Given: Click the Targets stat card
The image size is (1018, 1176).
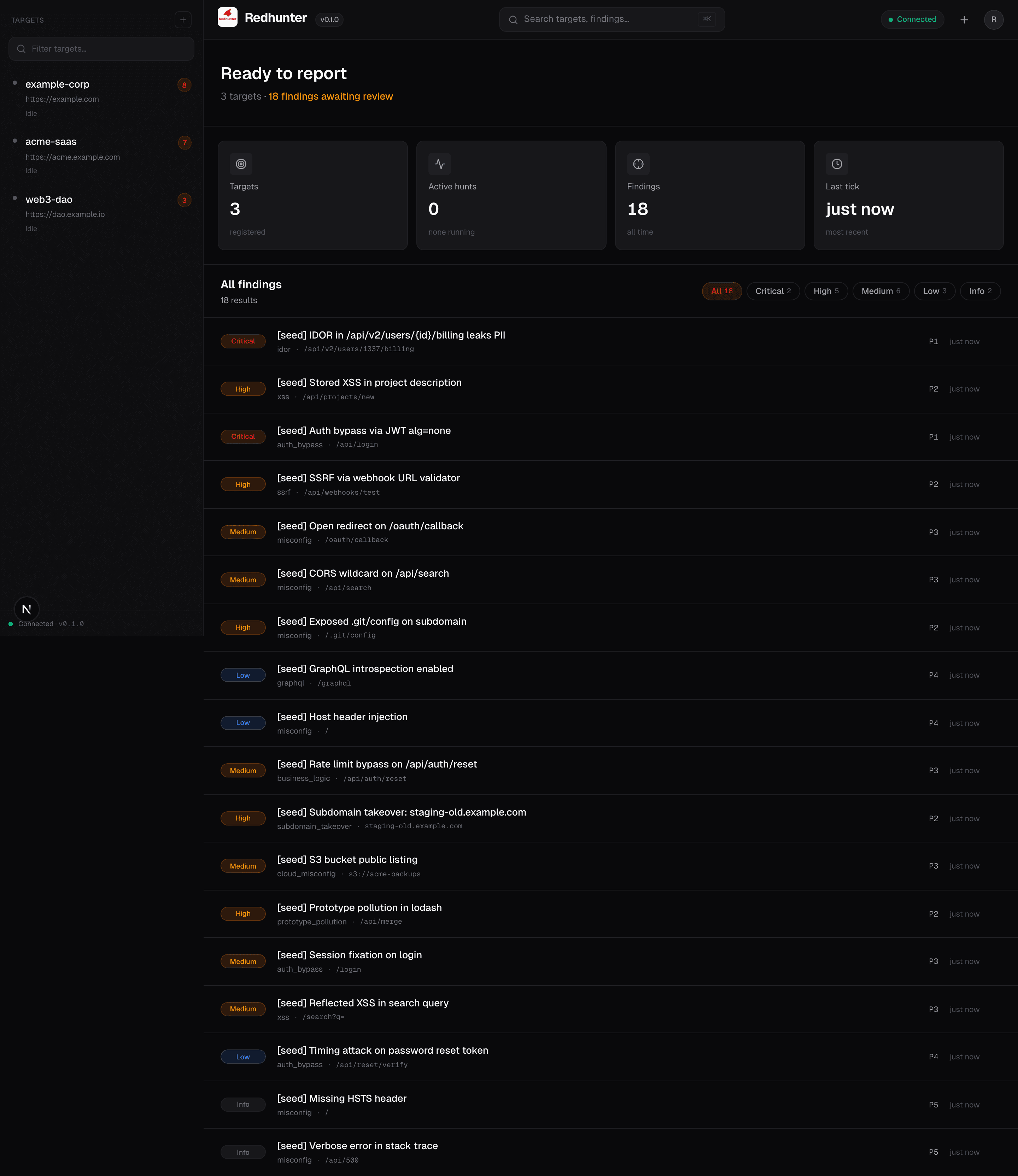Looking at the screenshot, I should pyautogui.click(x=312, y=195).
